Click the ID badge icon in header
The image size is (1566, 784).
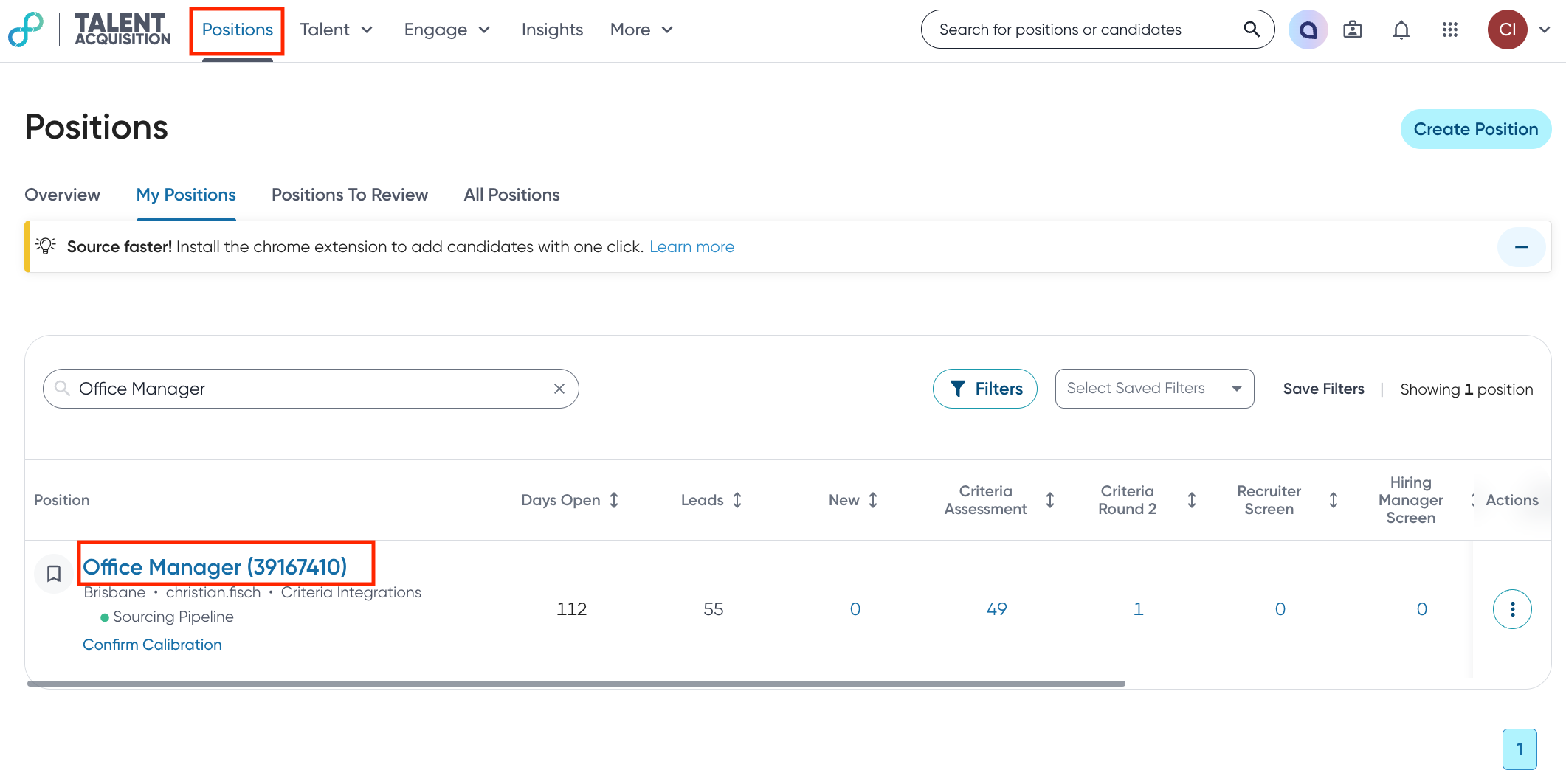(x=1352, y=30)
